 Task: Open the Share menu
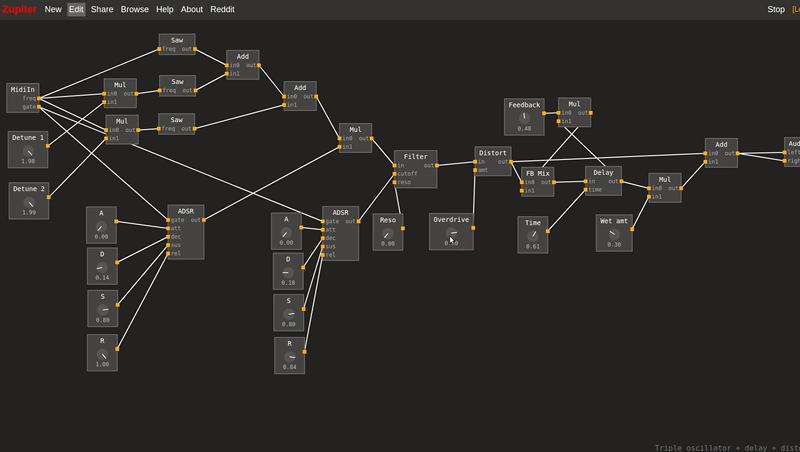[x=130, y=9]
